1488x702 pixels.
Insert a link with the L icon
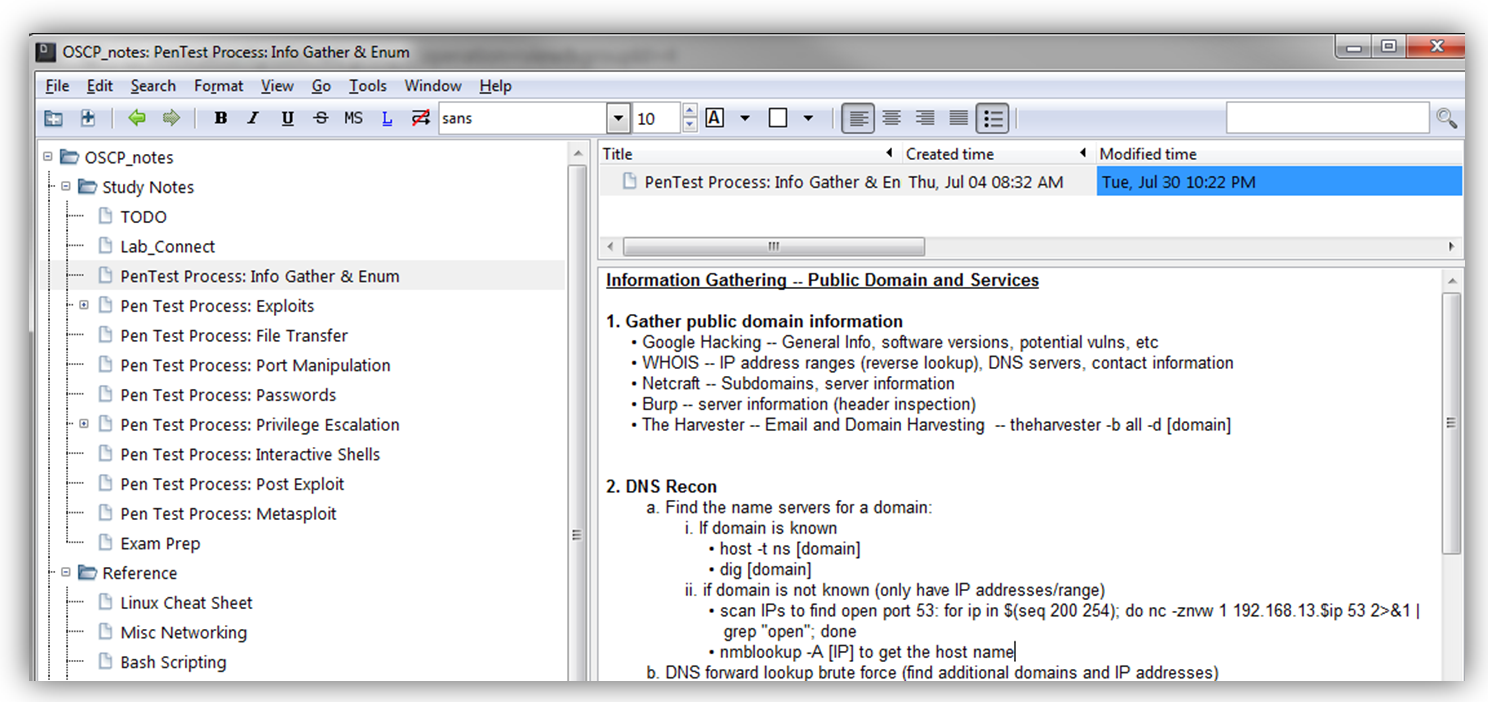pos(387,118)
